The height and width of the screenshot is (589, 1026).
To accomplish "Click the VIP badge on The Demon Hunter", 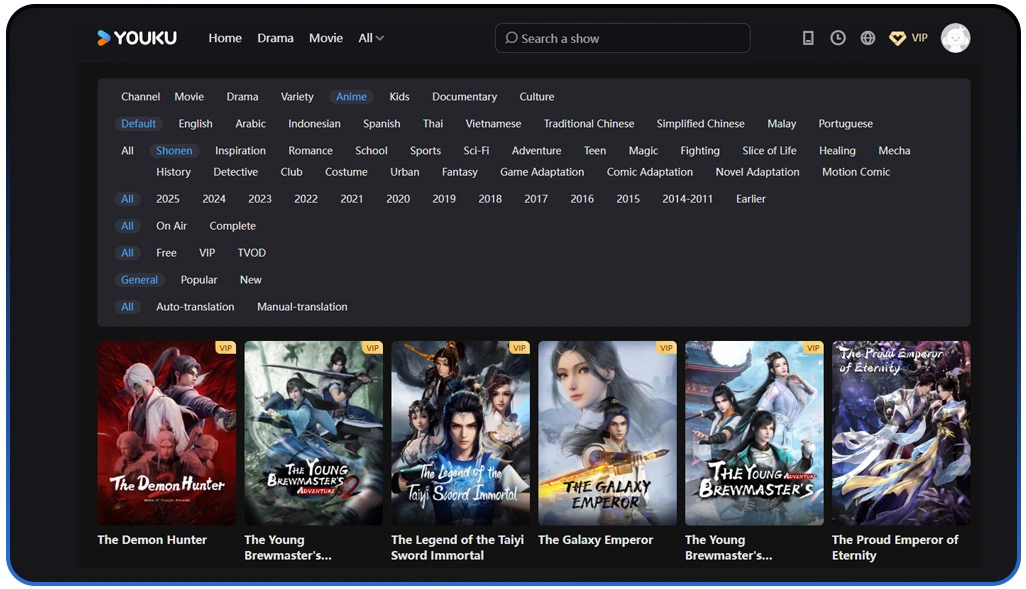I will tap(225, 348).
